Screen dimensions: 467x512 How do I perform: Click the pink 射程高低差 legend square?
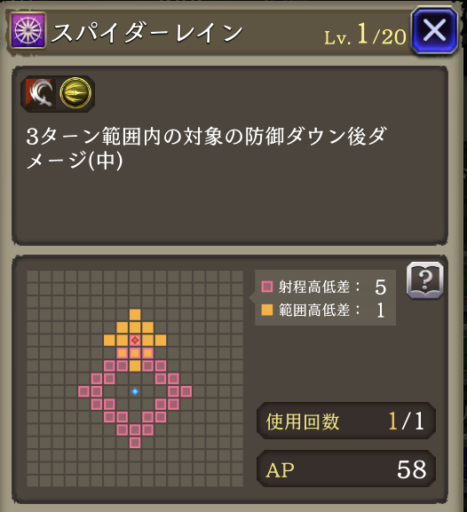point(267,287)
